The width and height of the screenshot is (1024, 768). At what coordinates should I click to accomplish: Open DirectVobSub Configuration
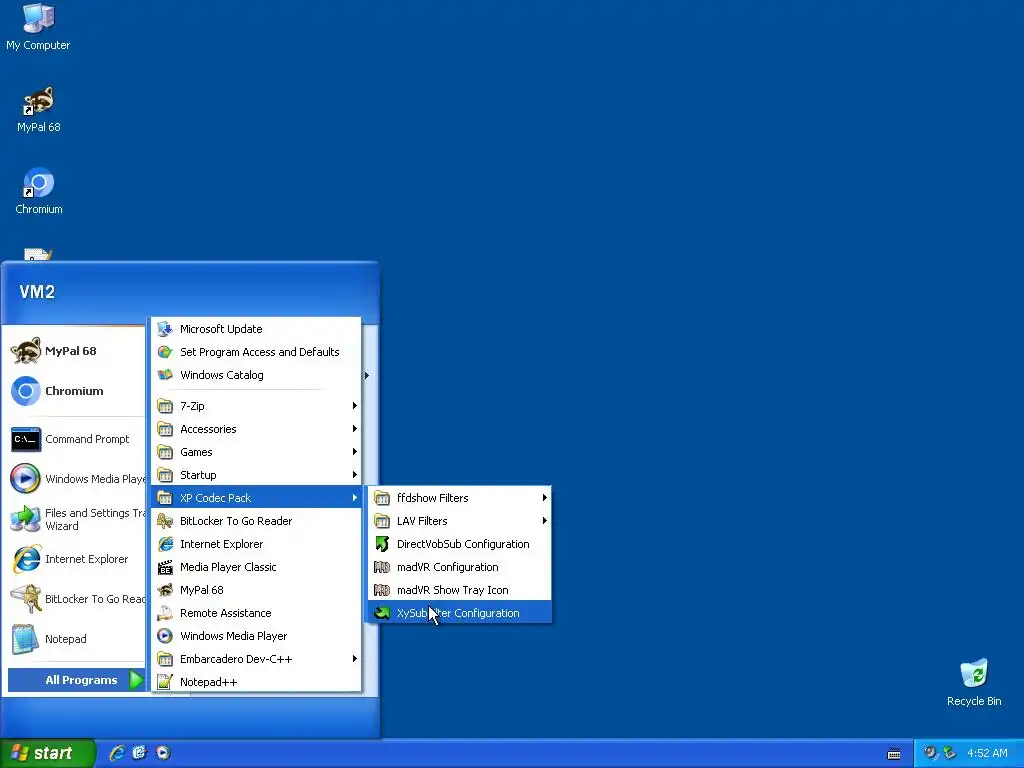(x=460, y=544)
